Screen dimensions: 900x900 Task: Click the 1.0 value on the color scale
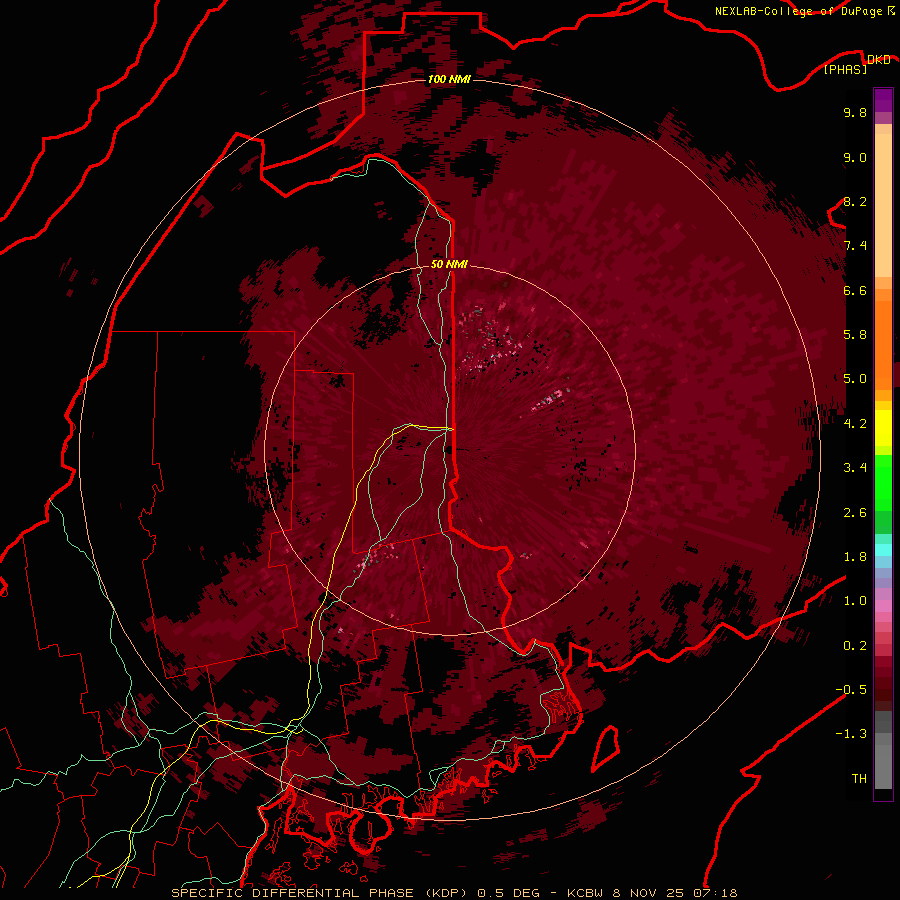click(x=855, y=601)
